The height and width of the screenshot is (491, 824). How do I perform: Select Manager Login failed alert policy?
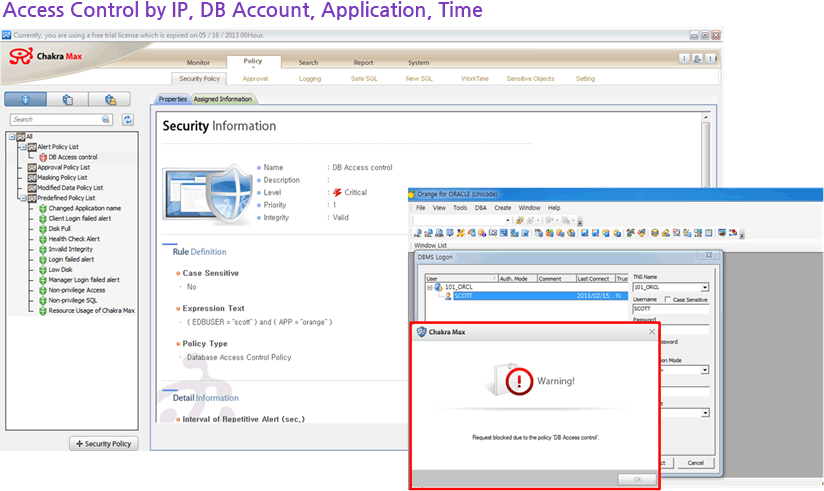[x=84, y=280]
